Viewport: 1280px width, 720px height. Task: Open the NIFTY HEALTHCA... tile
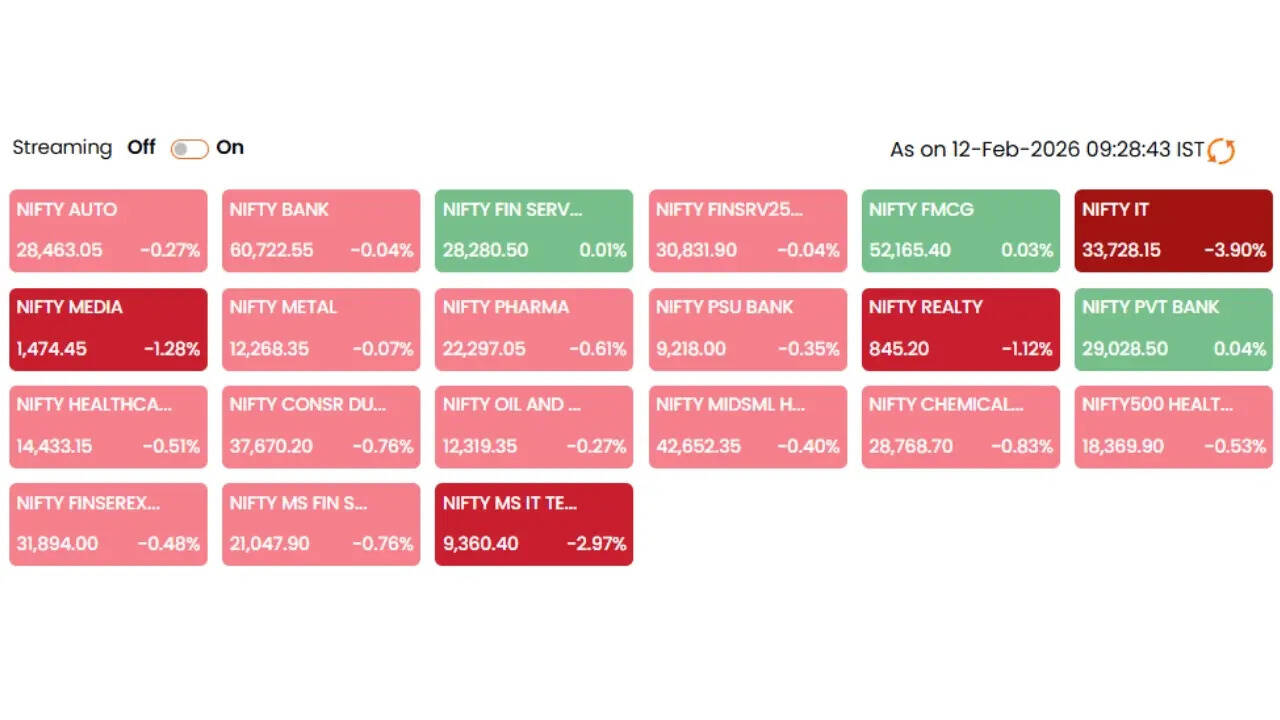pyautogui.click(x=108, y=426)
